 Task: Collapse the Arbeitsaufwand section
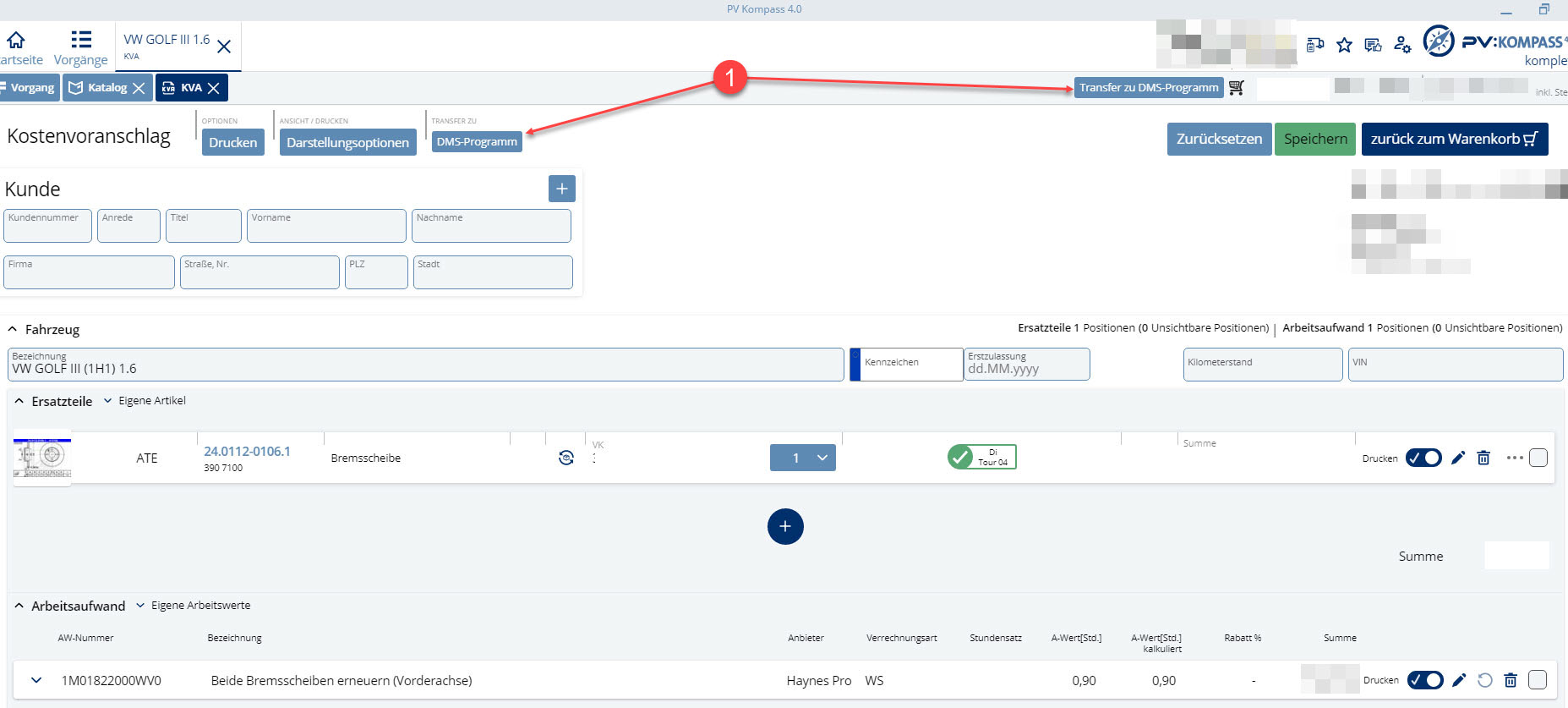click(x=19, y=606)
